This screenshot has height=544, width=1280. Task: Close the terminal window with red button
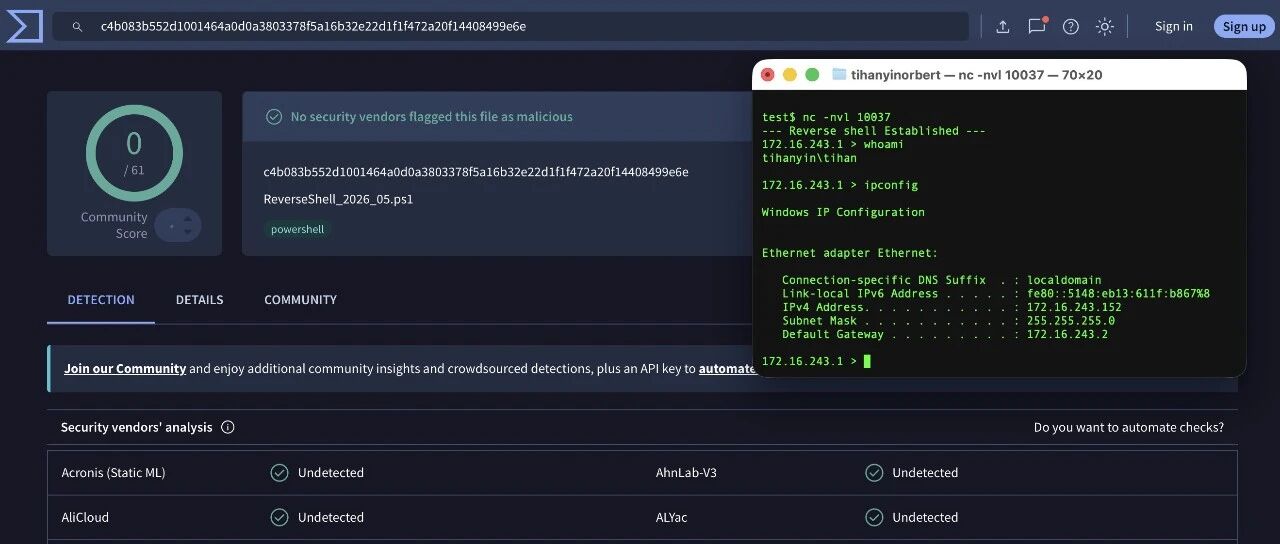click(768, 75)
